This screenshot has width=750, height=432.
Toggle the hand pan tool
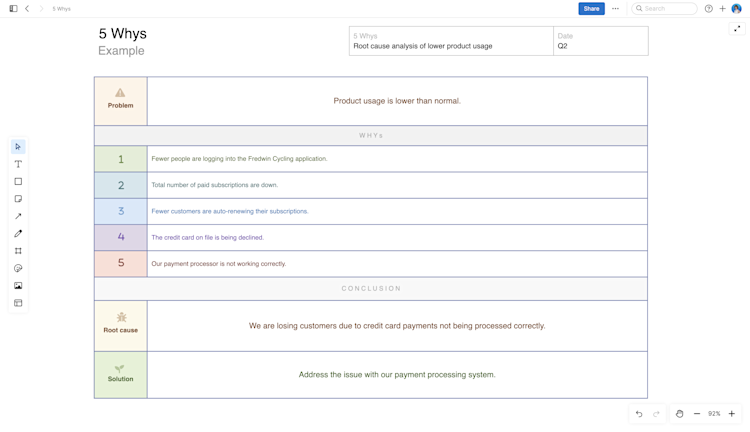[x=679, y=414]
